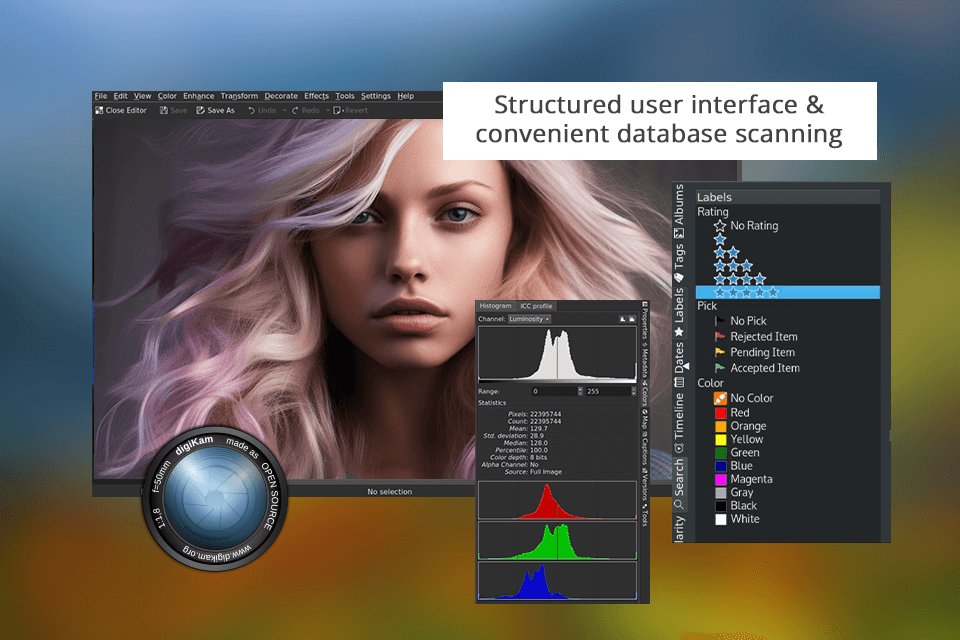Expand the Undo history dropdown arrow
The image size is (960, 640).
tap(284, 110)
